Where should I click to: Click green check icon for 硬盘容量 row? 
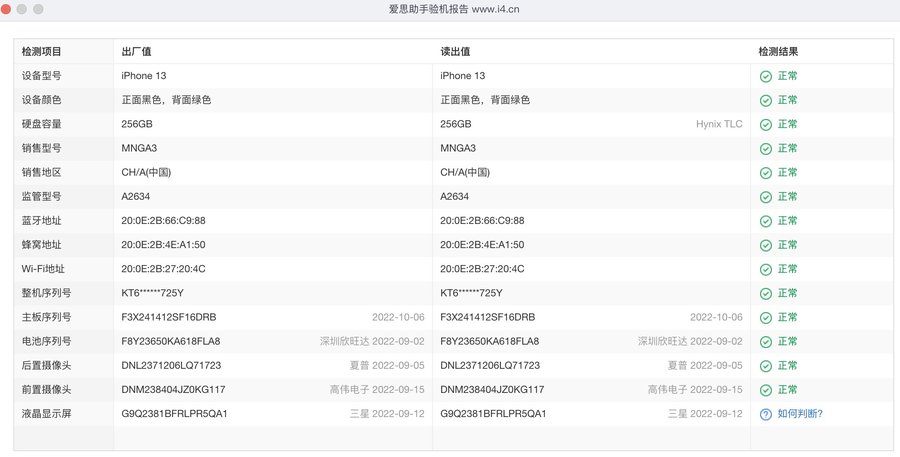[765, 124]
